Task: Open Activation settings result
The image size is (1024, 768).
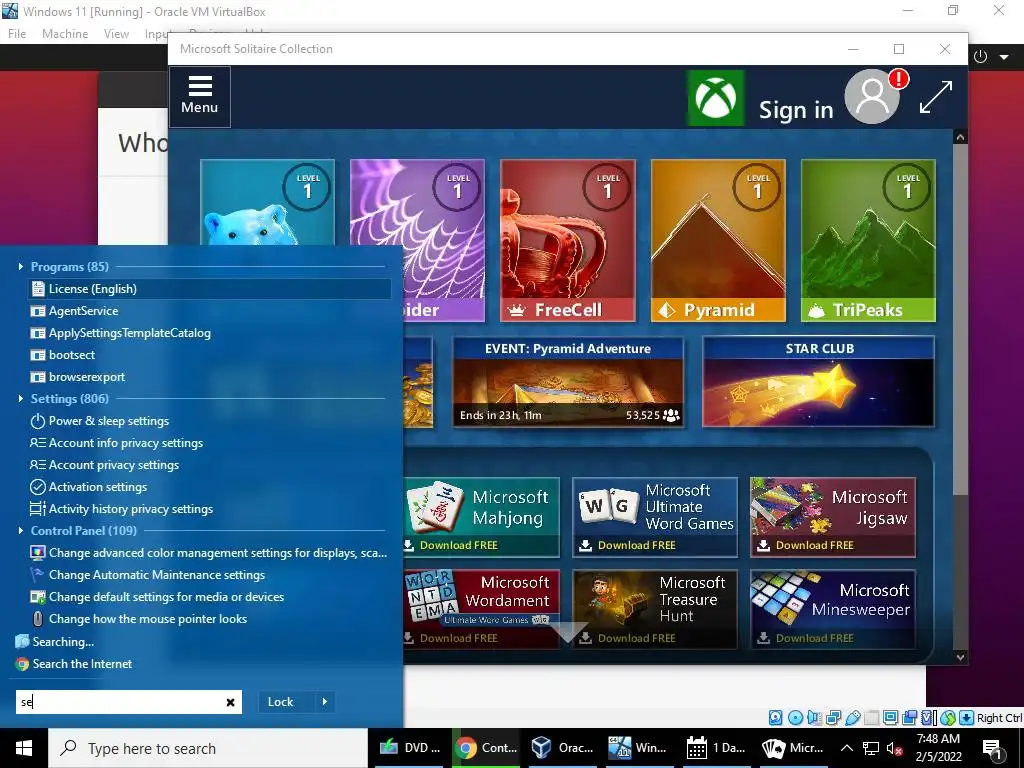Action: click(210, 487)
